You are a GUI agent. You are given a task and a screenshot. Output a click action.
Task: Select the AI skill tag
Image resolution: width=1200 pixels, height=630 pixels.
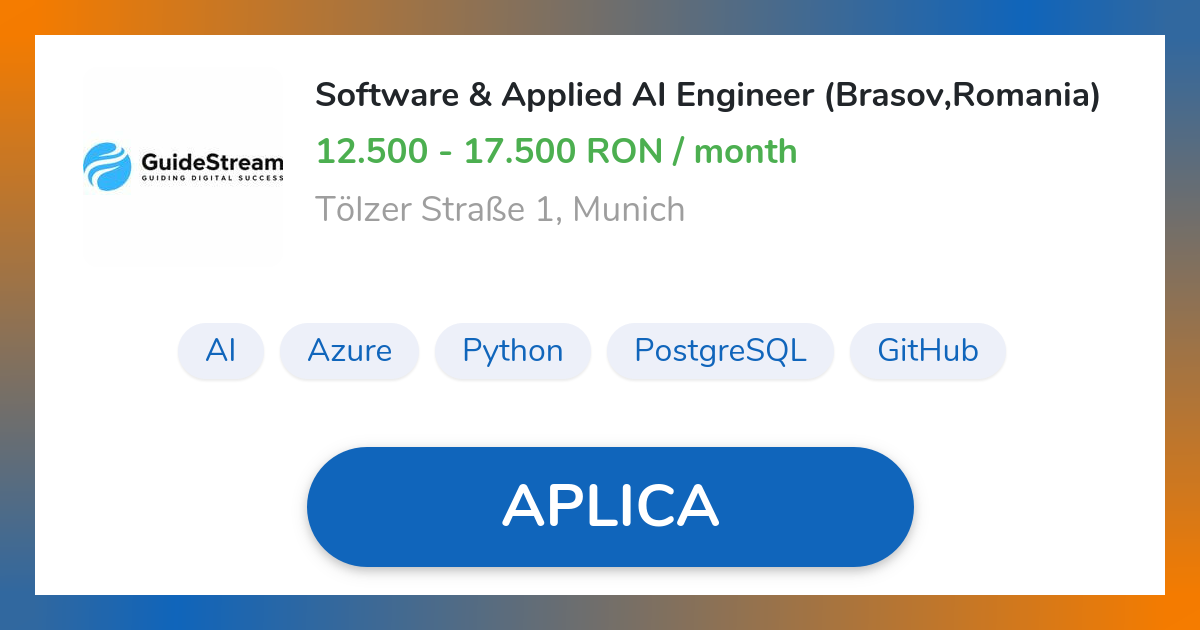(221, 351)
